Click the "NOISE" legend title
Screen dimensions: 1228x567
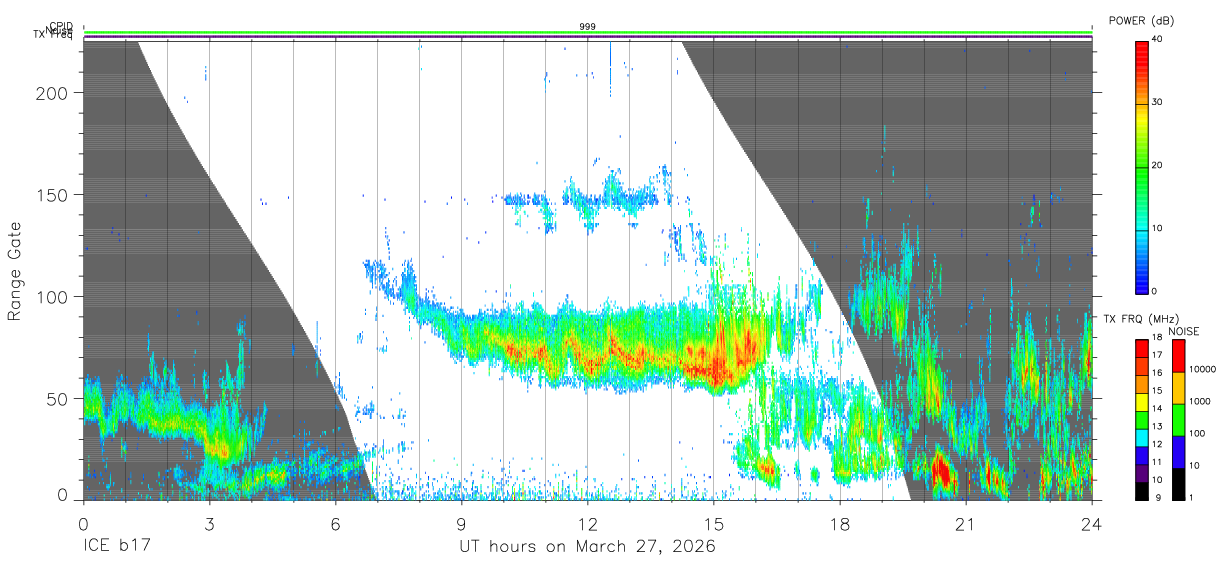coord(1183,331)
